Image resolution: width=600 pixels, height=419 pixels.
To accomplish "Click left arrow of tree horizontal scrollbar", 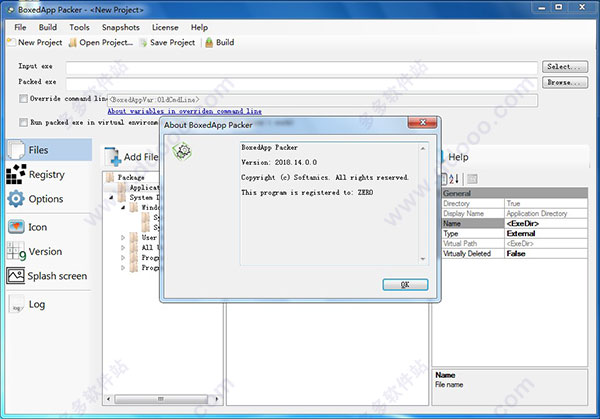I will (109, 399).
